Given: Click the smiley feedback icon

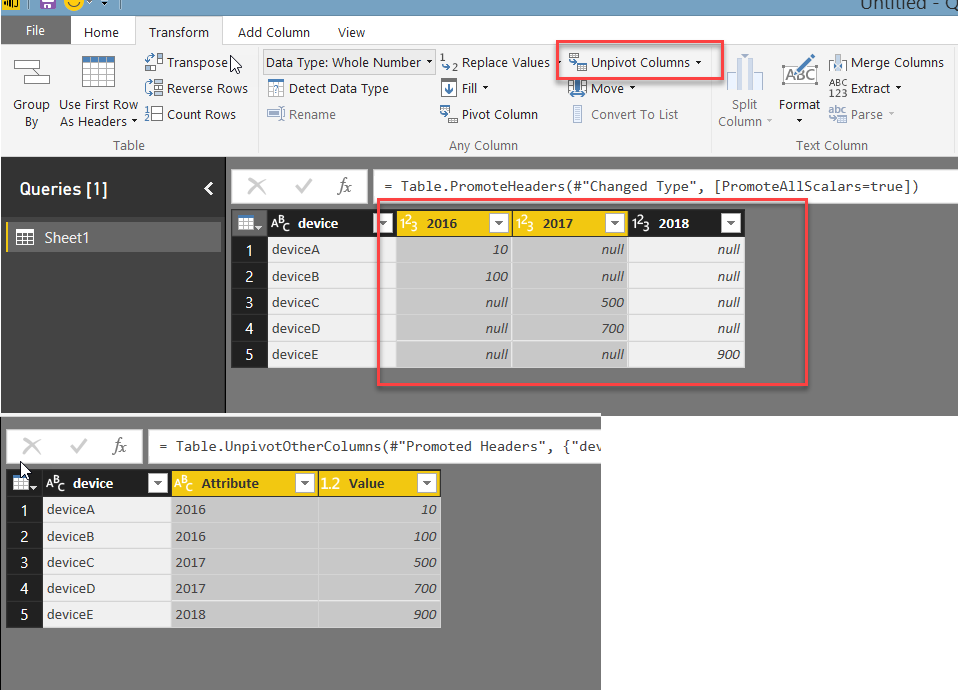Looking at the screenshot, I should [74, 5].
